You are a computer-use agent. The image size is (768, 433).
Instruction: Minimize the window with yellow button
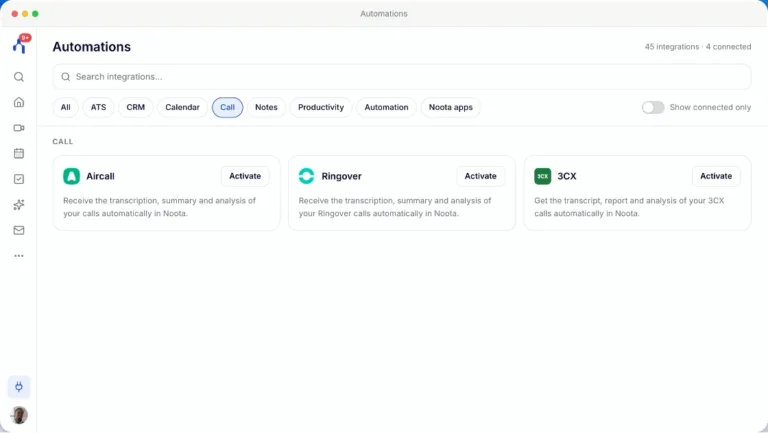[x=25, y=14]
